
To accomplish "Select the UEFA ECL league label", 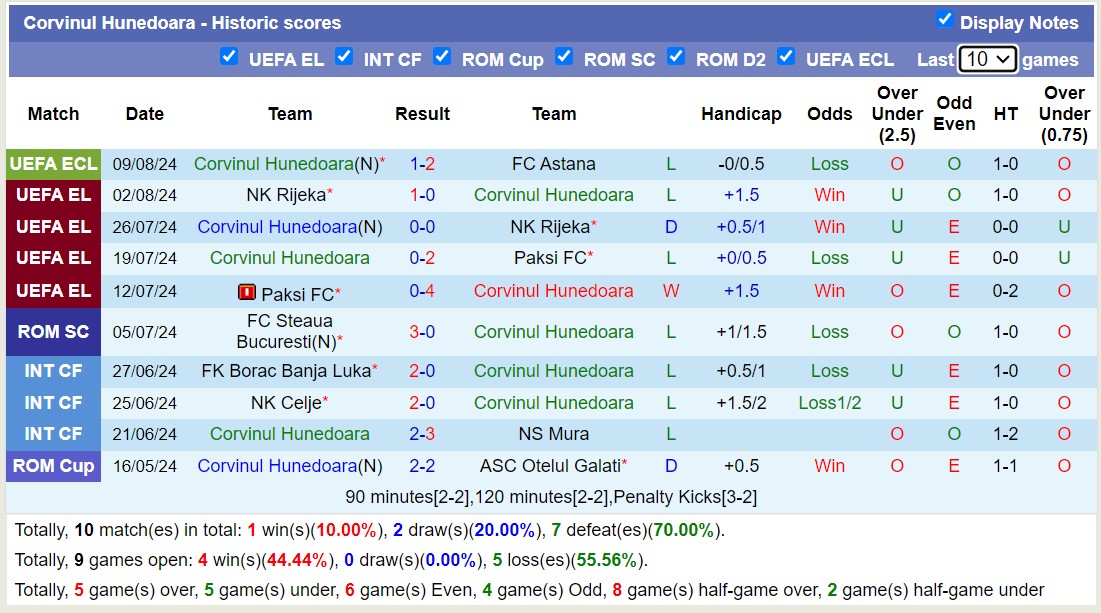I will click(x=53, y=164).
